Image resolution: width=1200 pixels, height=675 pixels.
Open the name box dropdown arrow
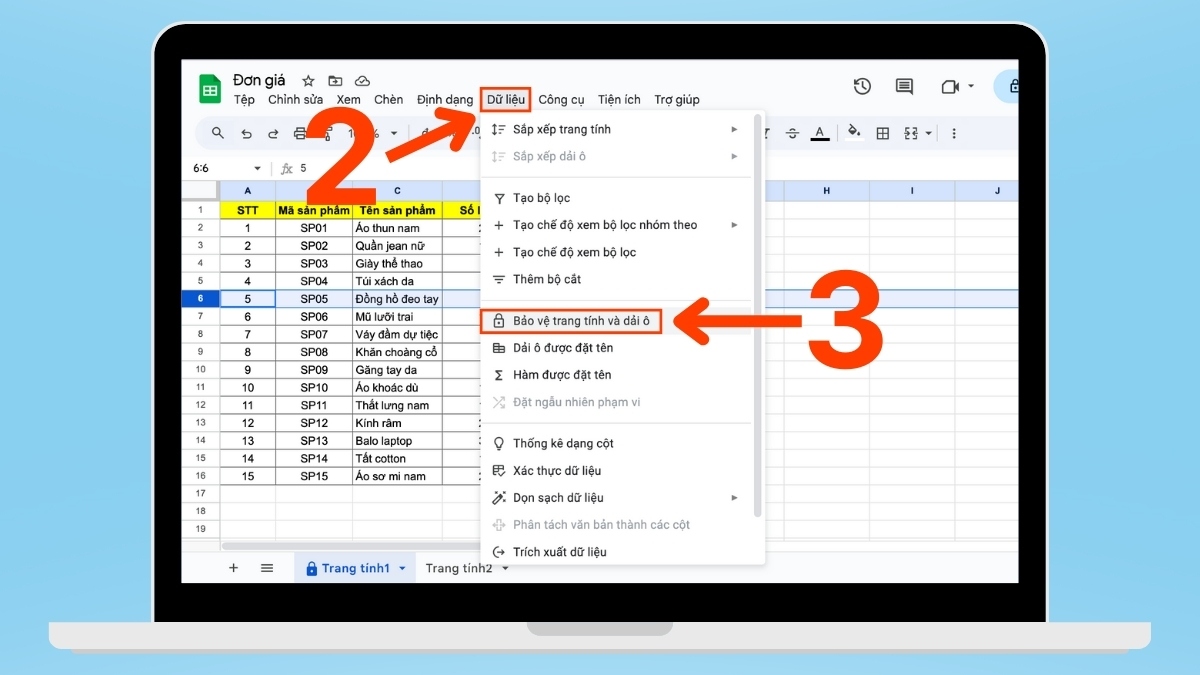[x=258, y=168]
